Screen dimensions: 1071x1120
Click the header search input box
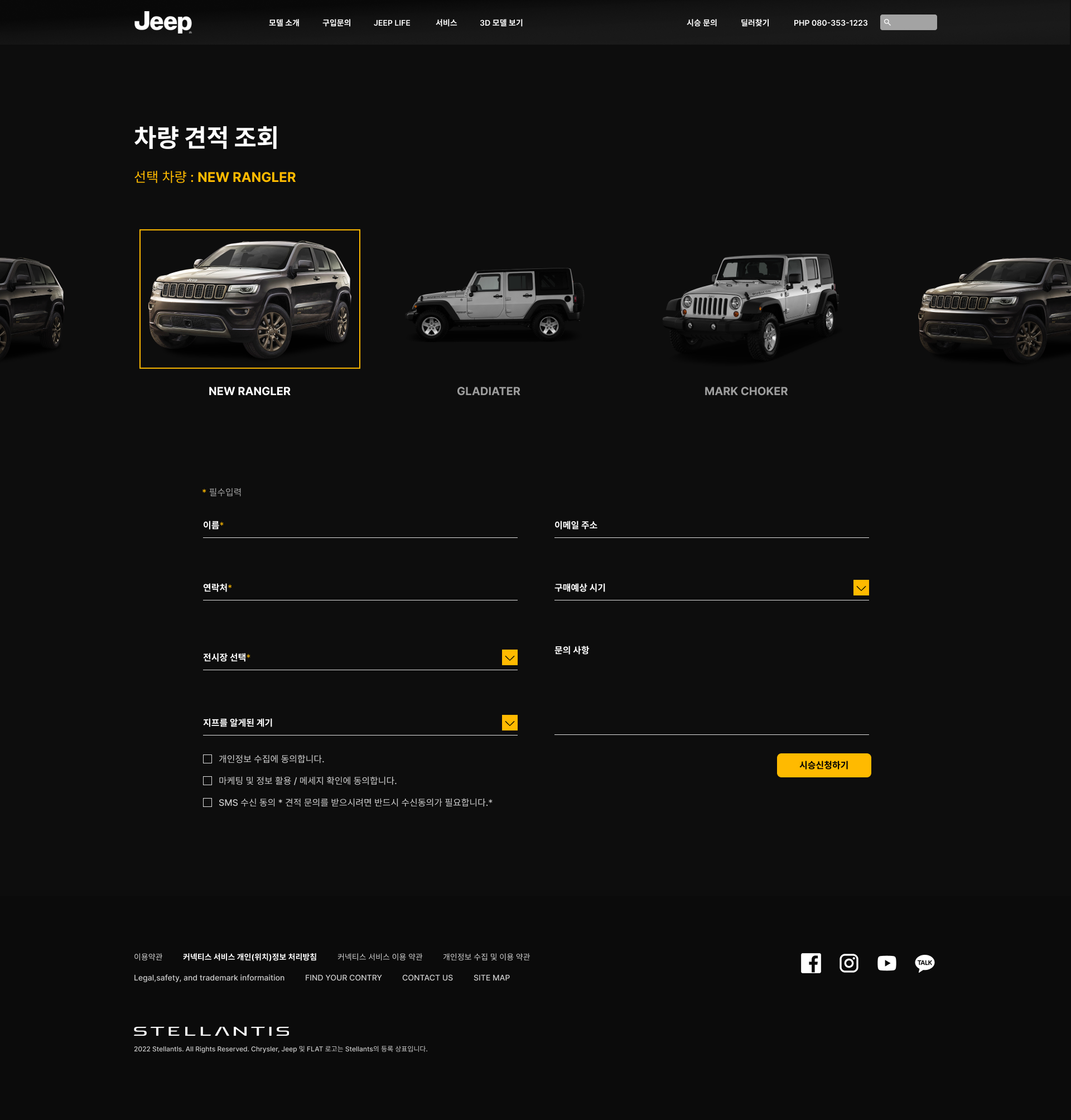pos(908,22)
